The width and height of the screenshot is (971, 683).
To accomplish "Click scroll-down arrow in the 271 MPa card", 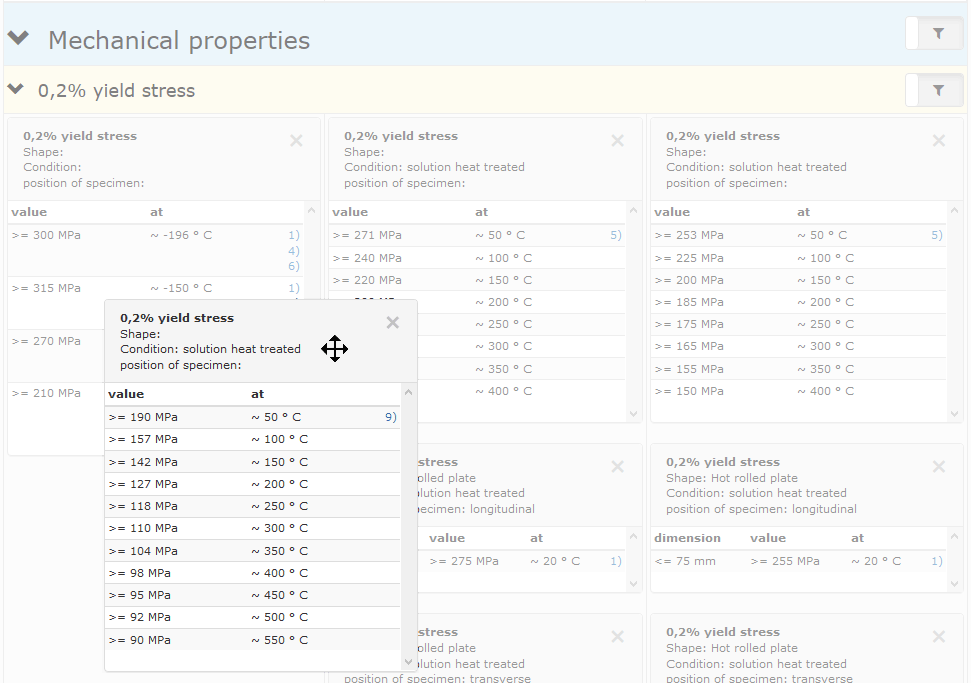I will pos(633,414).
